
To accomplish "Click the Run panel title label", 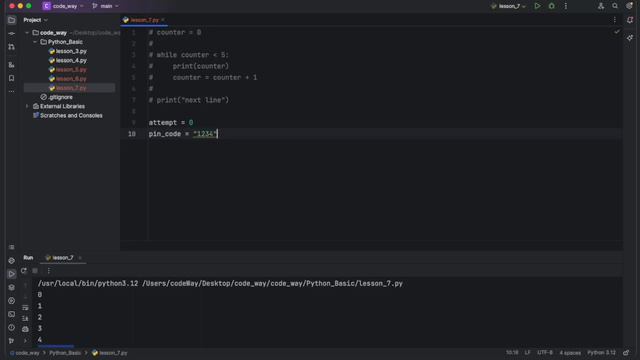I will [x=28, y=258].
